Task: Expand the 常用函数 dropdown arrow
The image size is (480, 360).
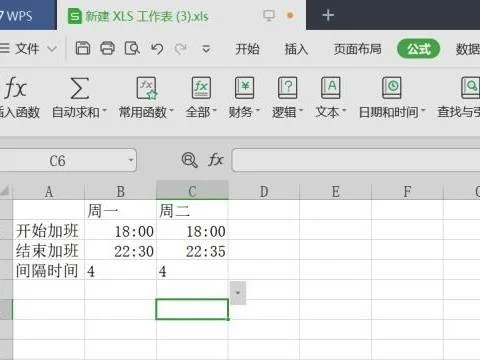Action: click(172, 110)
